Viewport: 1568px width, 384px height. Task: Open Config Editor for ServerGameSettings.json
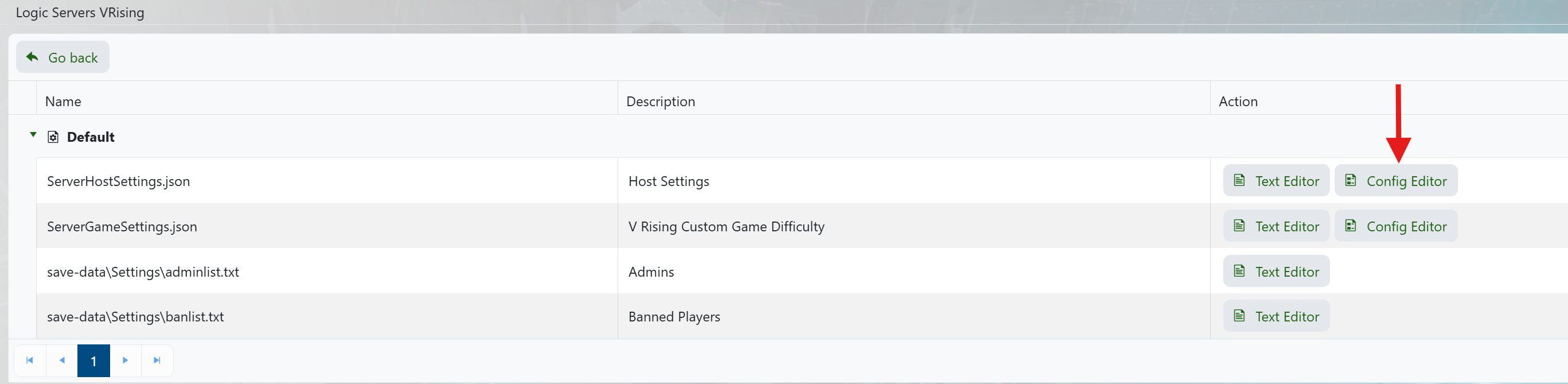[1395, 226]
